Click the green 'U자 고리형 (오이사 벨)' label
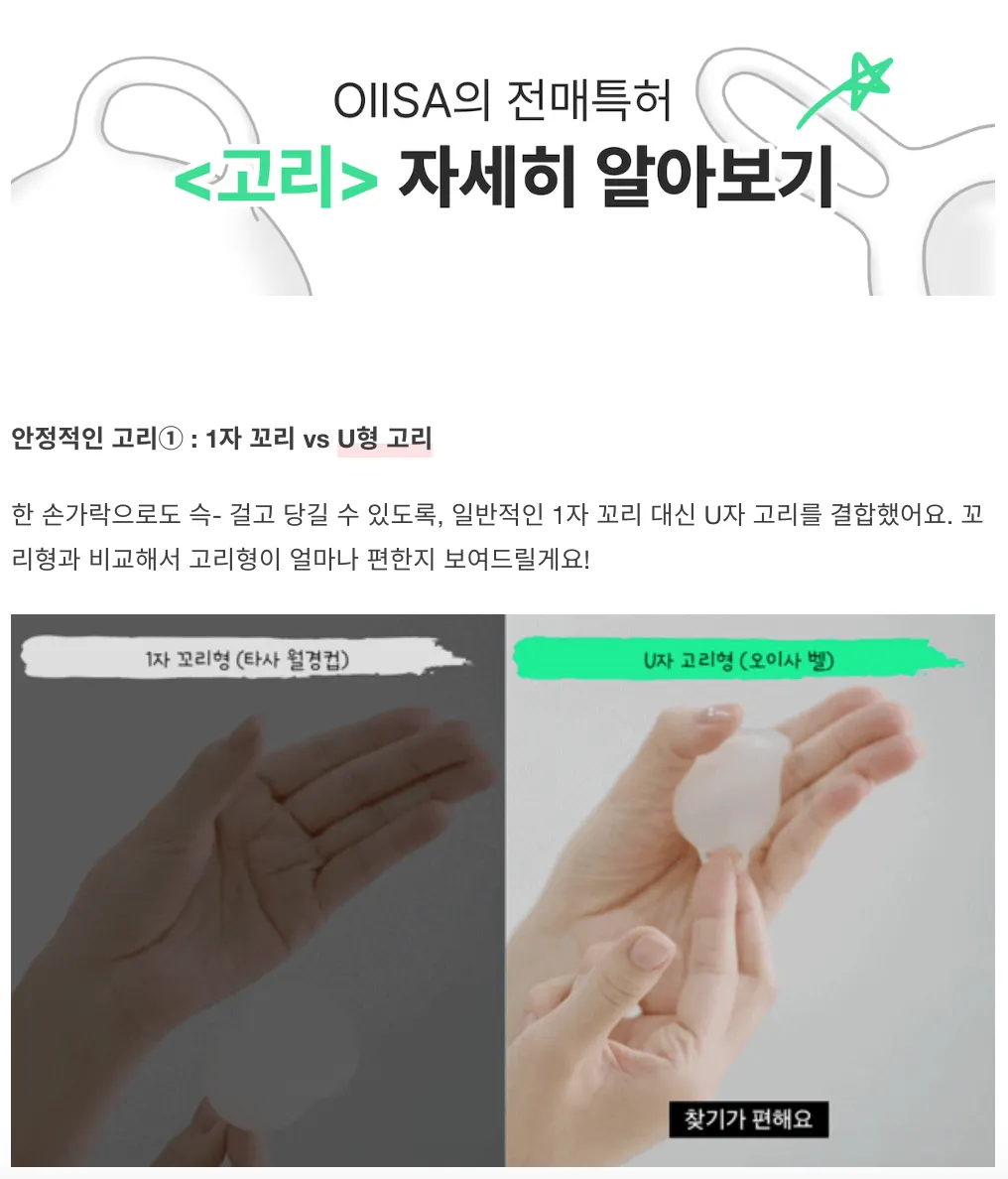The height and width of the screenshot is (1179, 1008). tap(738, 659)
